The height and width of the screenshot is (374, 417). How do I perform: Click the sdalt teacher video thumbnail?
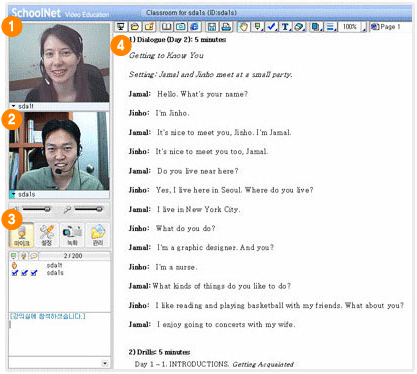59,63
